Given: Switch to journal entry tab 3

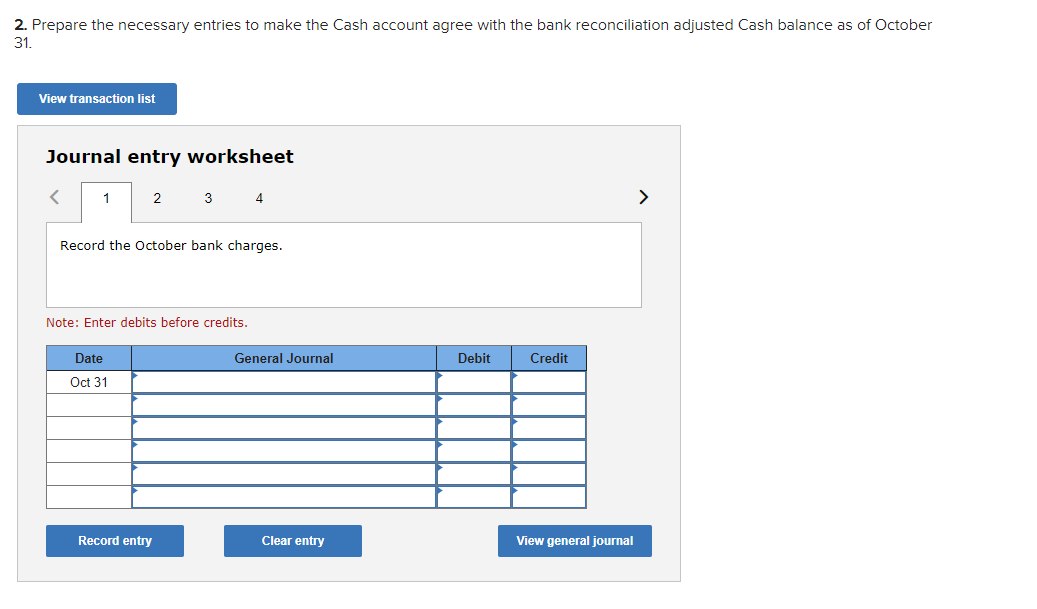Looking at the screenshot, I should tap(208, 199).
